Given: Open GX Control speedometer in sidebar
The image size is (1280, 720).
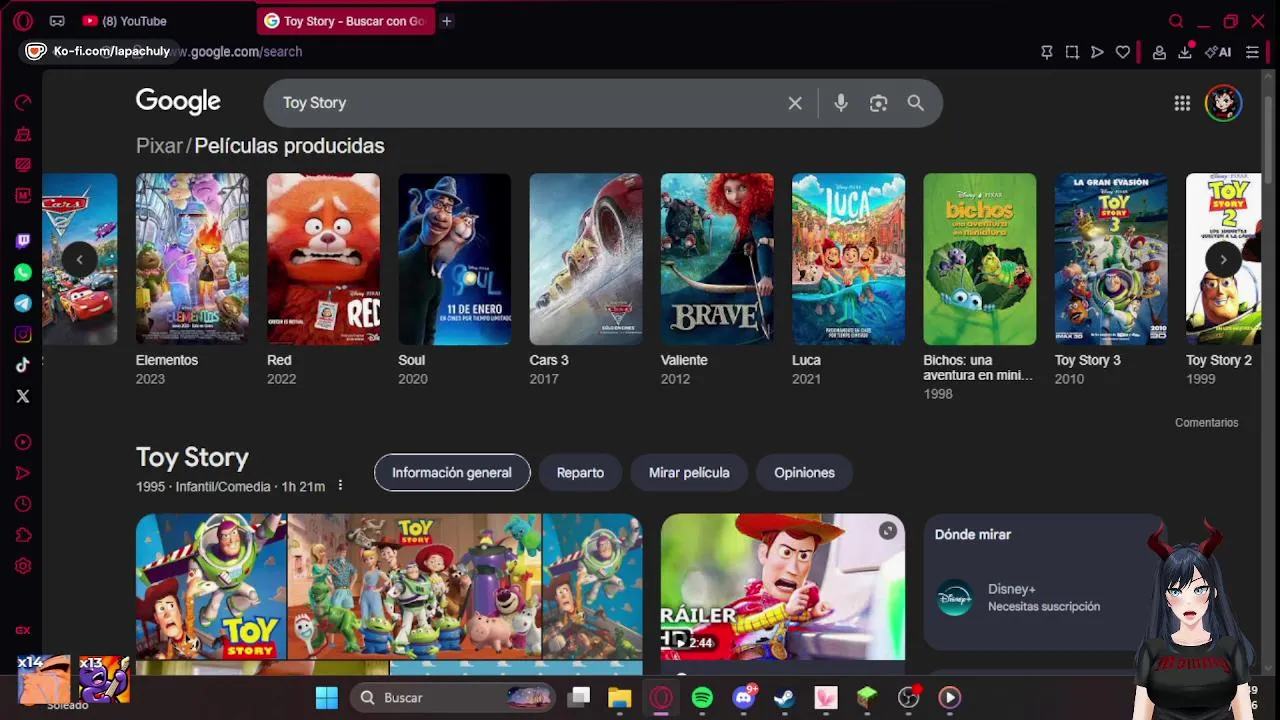Looking at the screenshot, I should pos(23,102).
